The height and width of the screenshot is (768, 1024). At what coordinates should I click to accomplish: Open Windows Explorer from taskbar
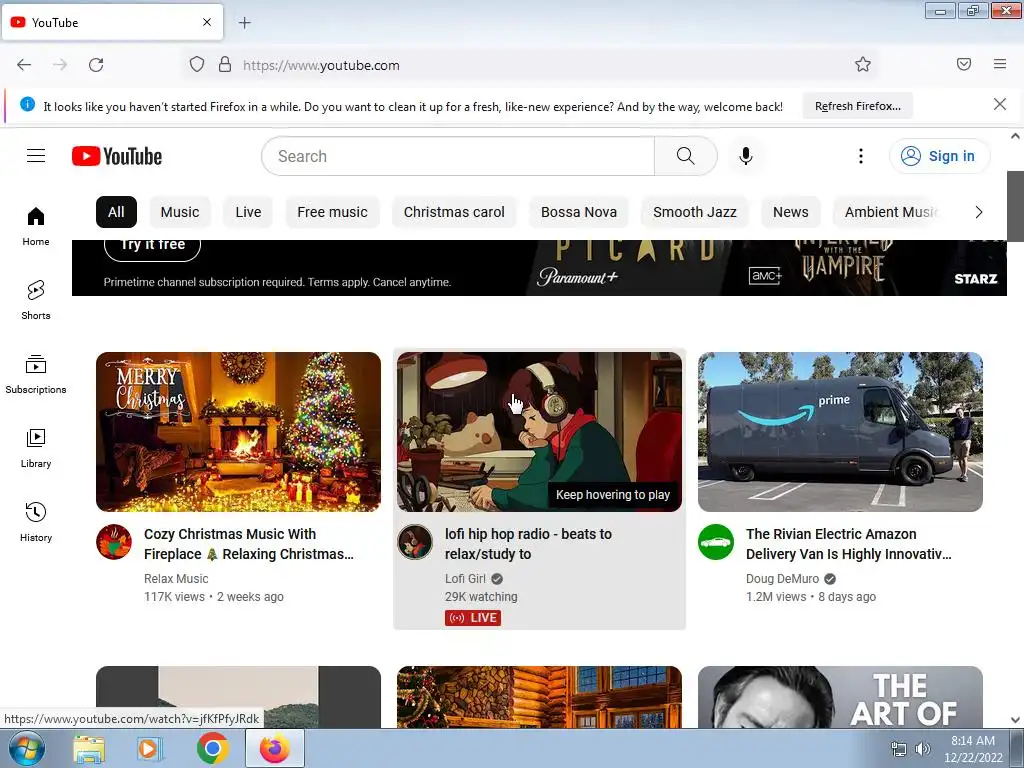89,749
